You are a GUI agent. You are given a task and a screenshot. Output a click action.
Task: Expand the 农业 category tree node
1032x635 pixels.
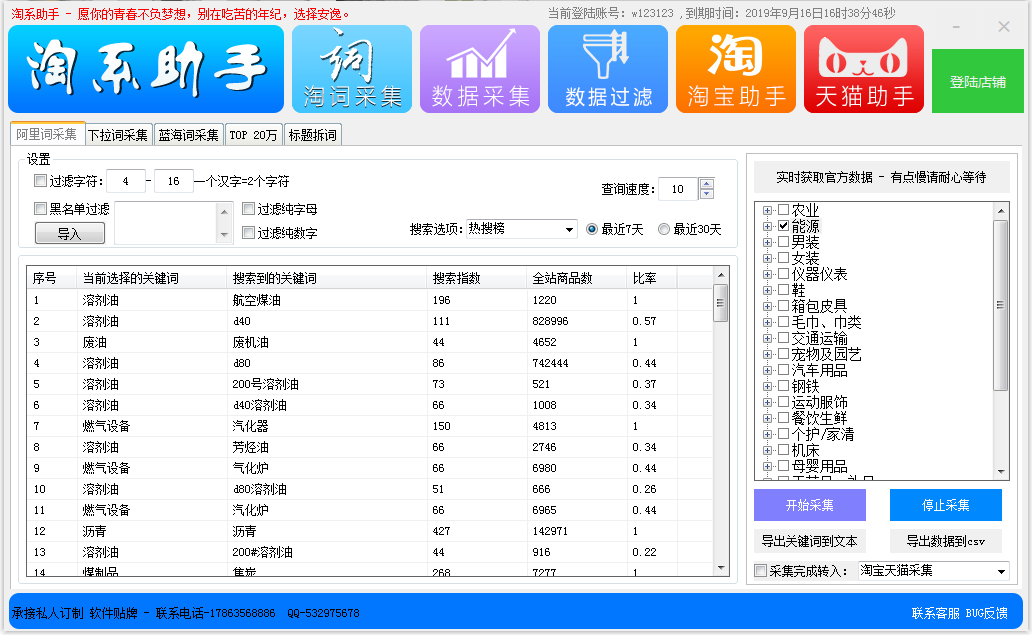767,211
